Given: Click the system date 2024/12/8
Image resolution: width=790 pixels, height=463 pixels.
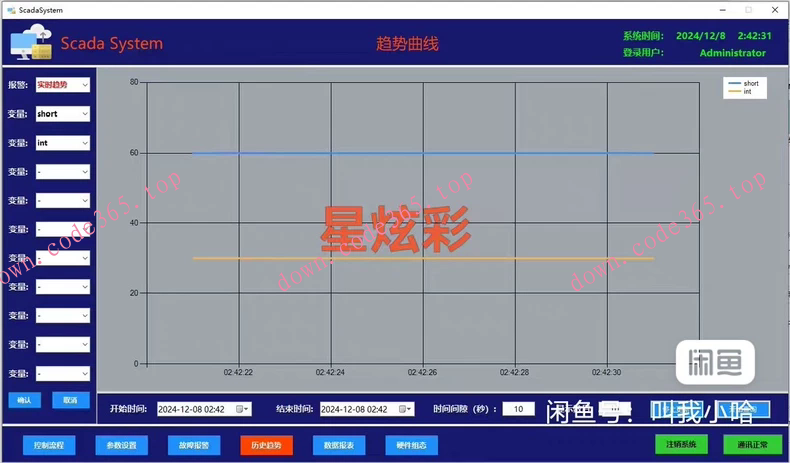Looking at the screenshot, I should click(701, 36).
